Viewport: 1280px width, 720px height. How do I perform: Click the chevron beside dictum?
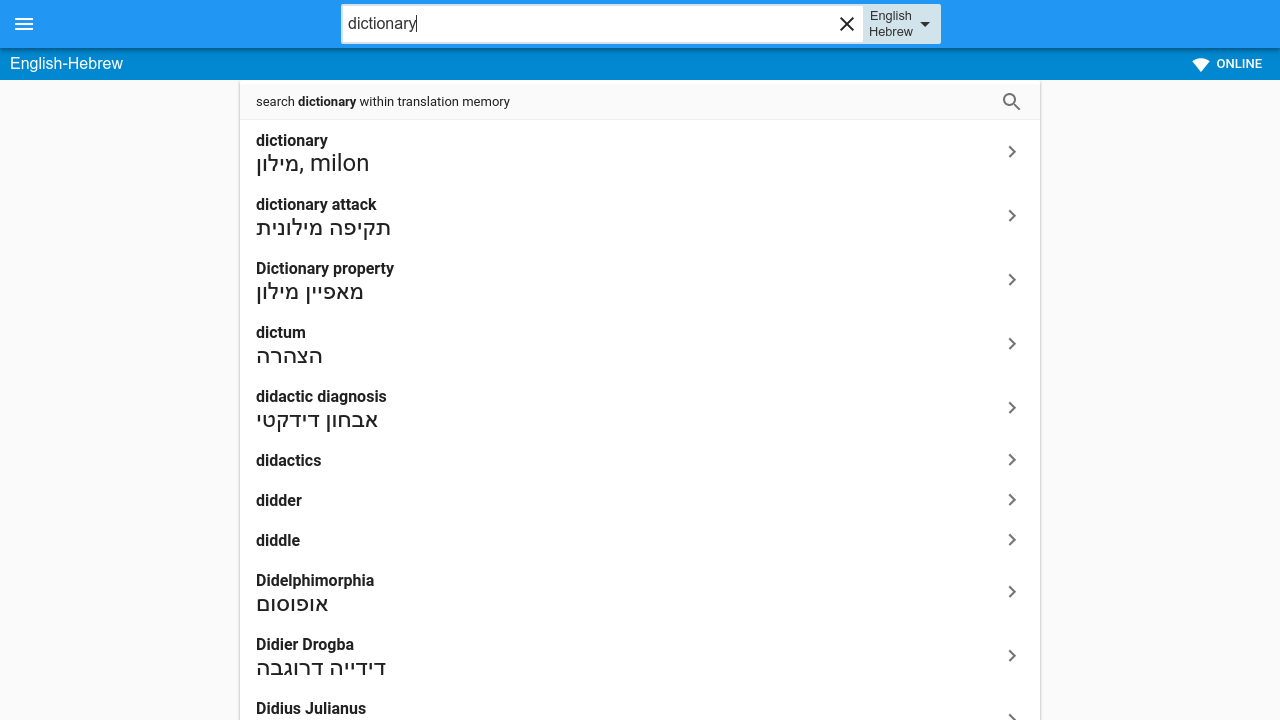1012,344
